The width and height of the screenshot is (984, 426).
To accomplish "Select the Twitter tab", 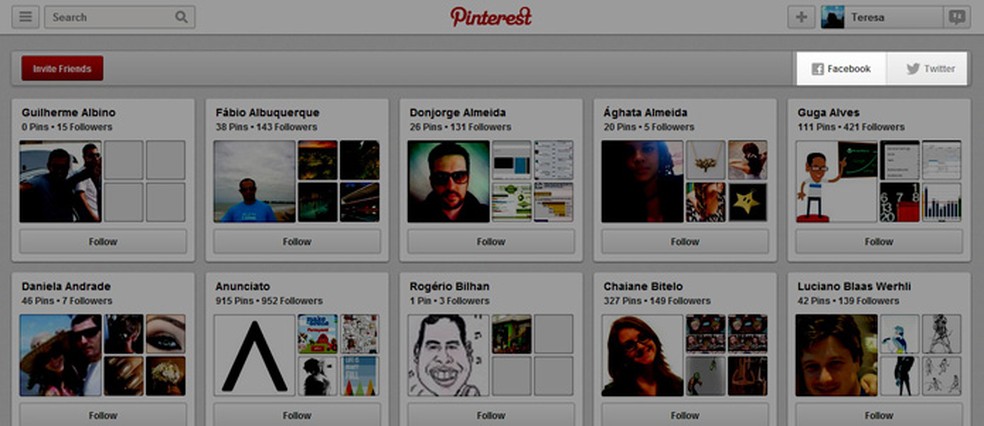I will click(x=927, y=68).
